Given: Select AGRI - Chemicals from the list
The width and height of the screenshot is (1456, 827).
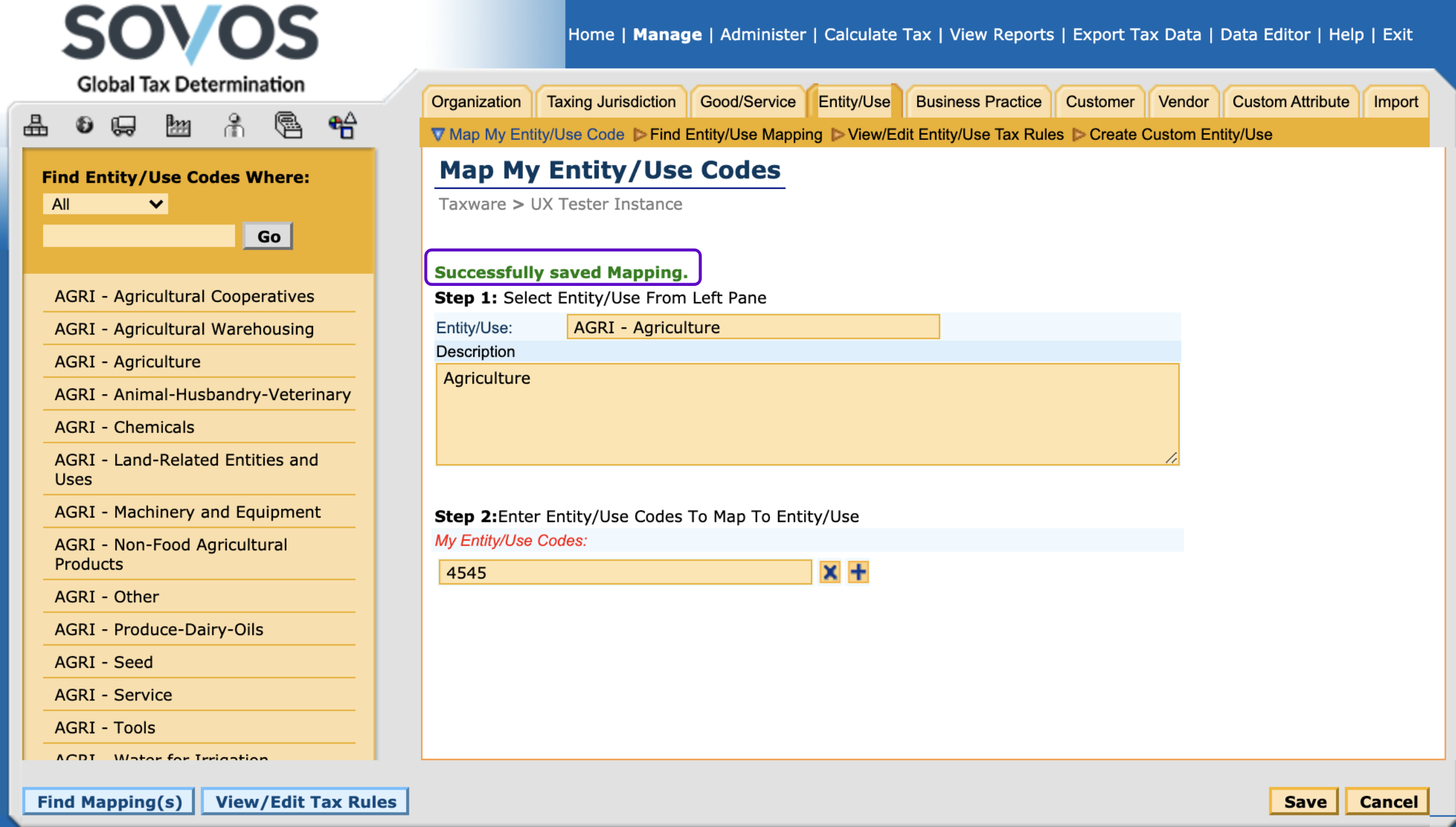Looking at the screenshot, I should (x=125, y=426).
